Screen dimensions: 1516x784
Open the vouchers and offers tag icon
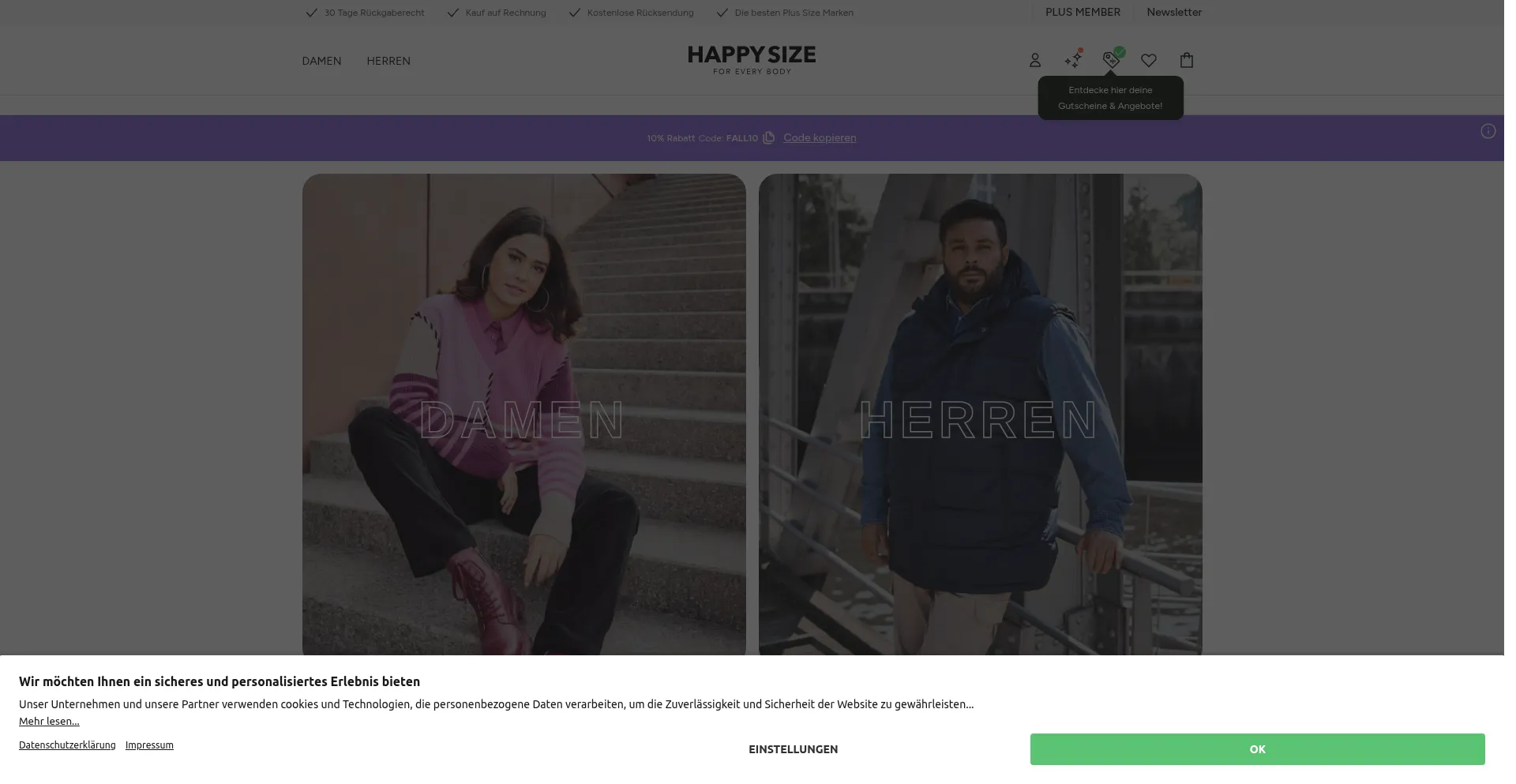1110,59
